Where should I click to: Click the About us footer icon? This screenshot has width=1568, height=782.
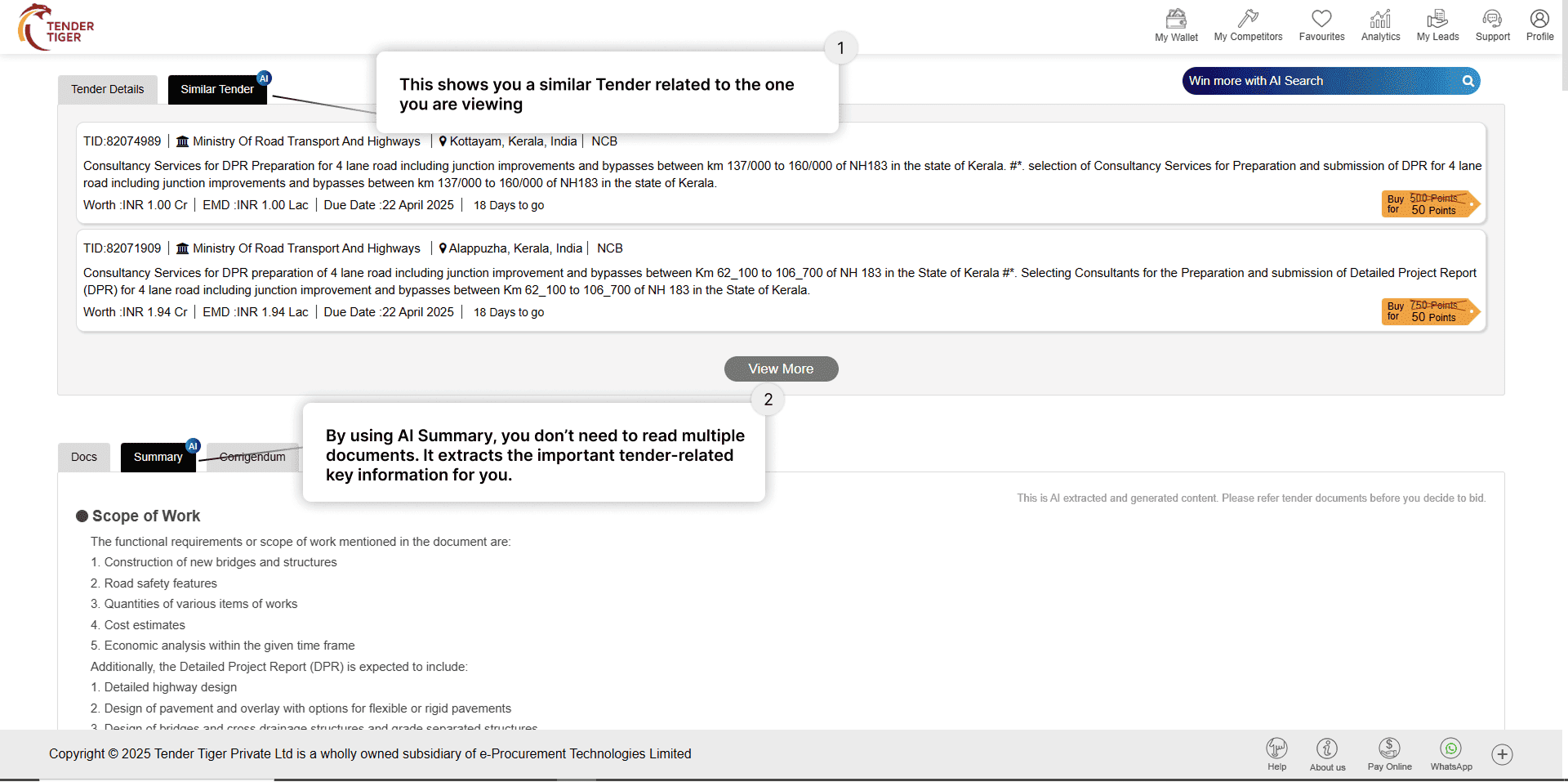[x=1327, y=748]
